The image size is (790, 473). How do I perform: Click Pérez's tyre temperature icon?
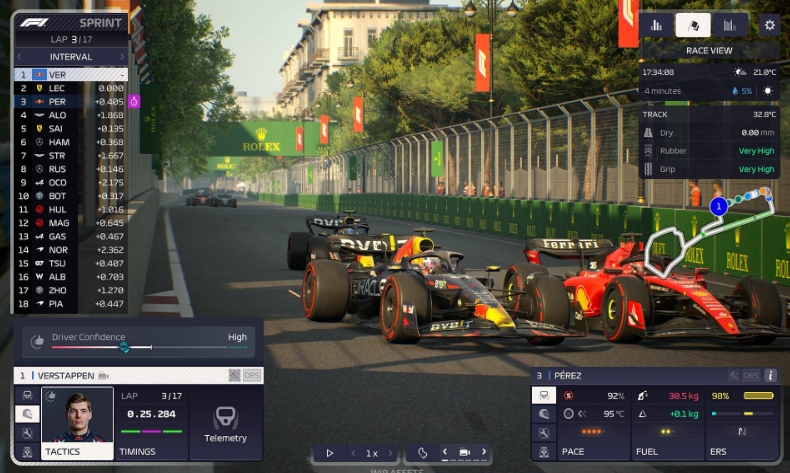[x=568, y=414]
